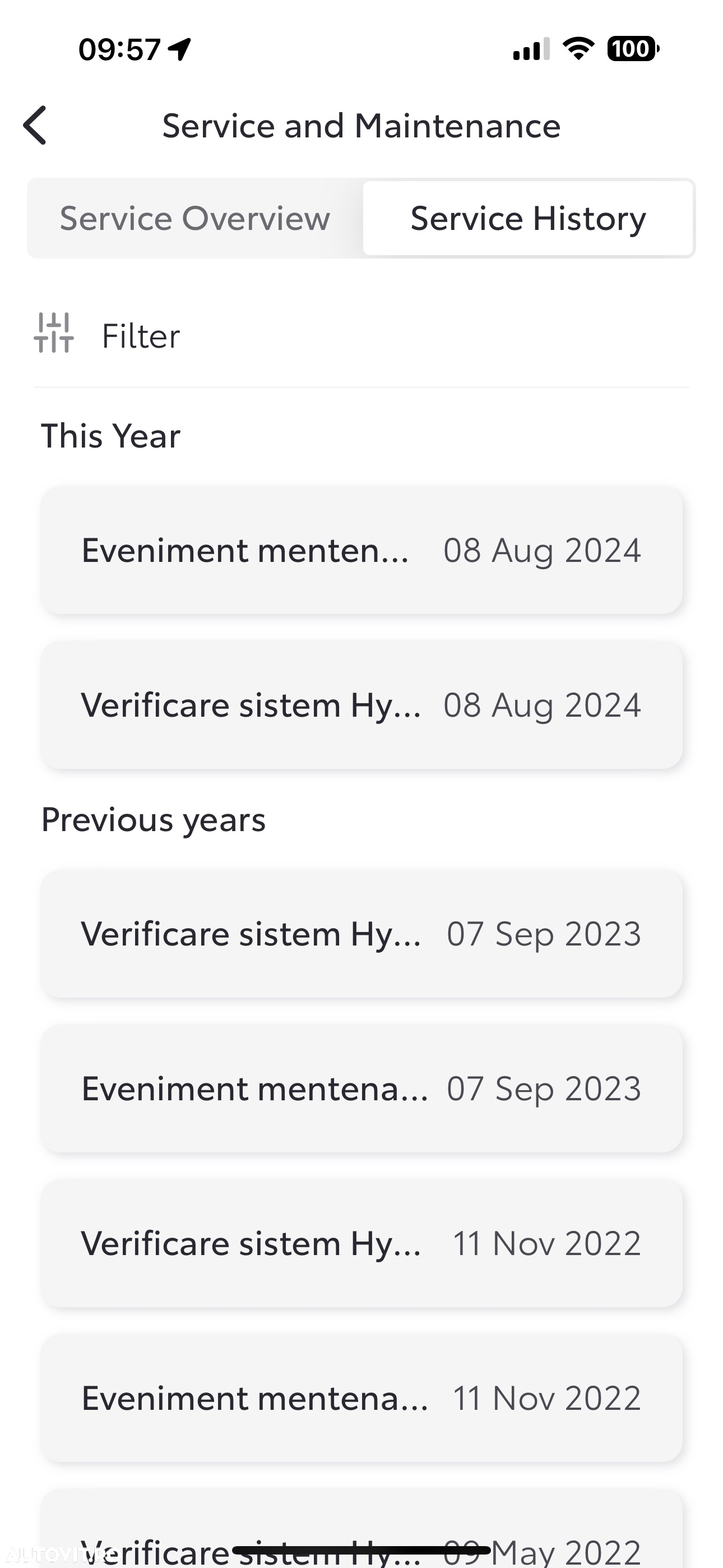Image resolution: width=723 pixels, height=1568 pixels.
Task: Select the Service History tab
Action: [x=527, y=219]
